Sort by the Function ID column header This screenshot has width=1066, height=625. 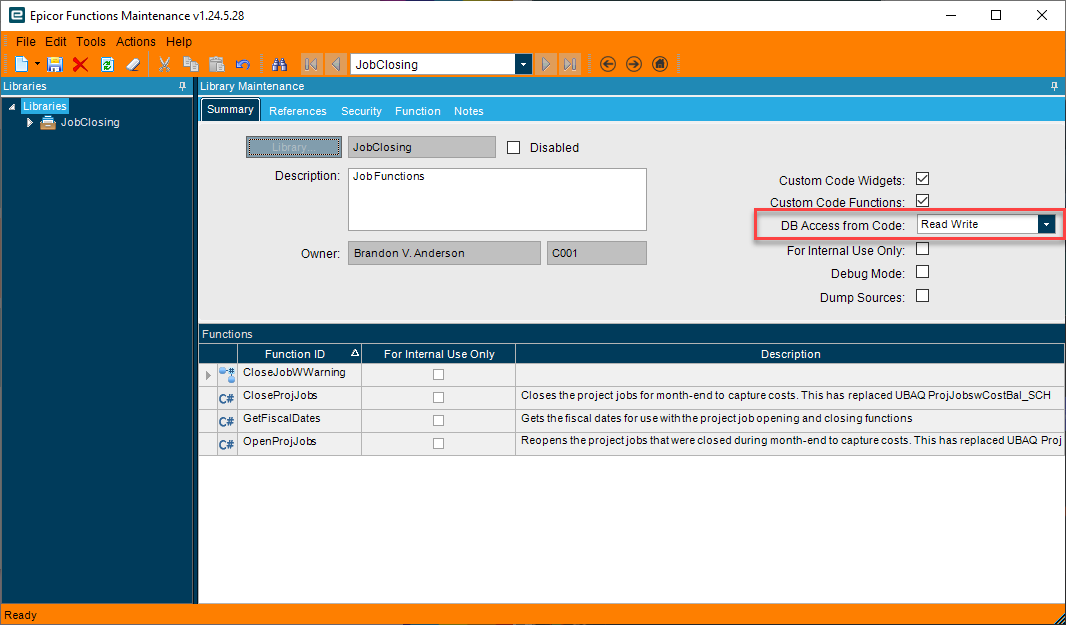click(x=299, y=354)
